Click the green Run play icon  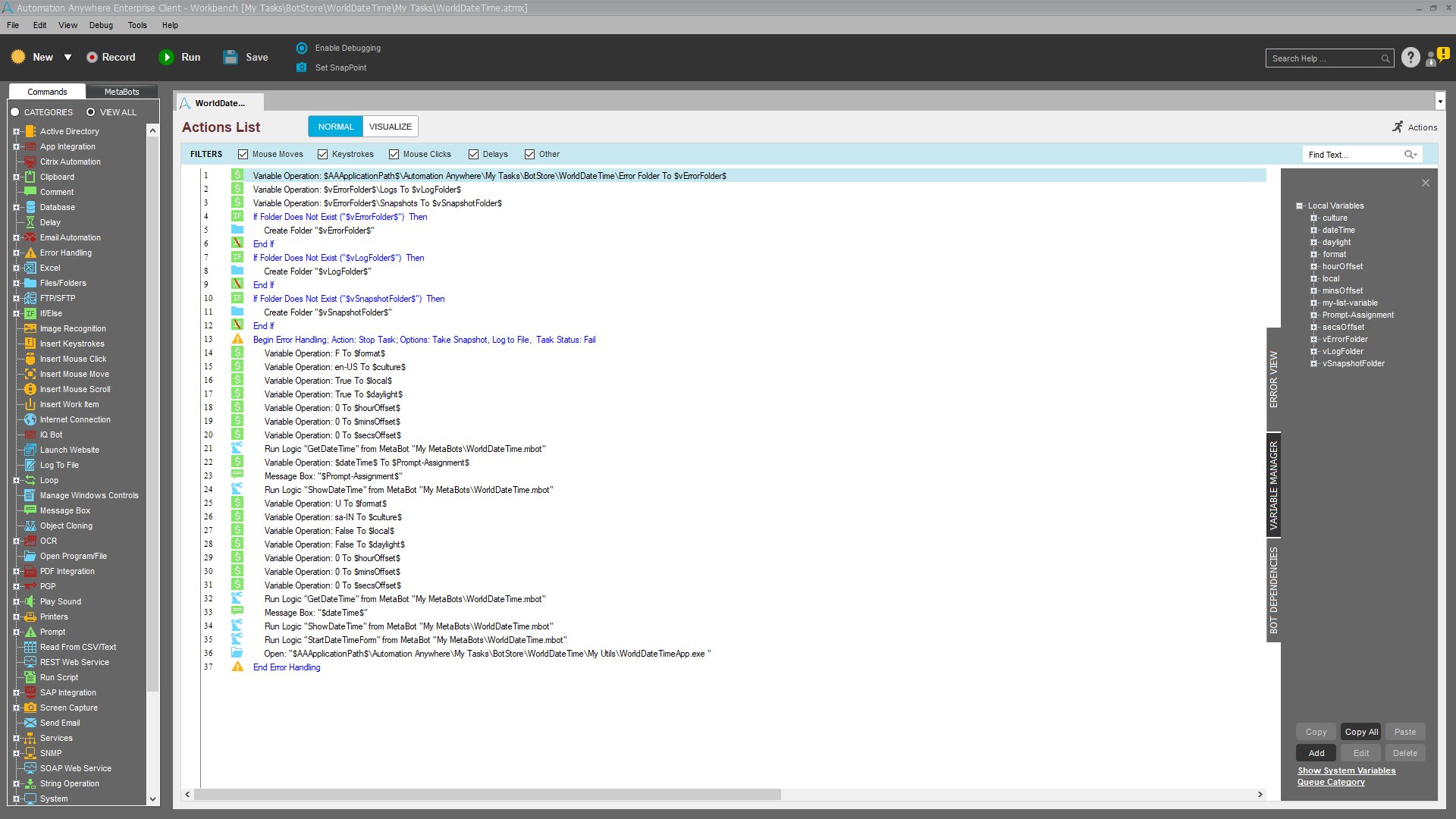coord(166,58)
